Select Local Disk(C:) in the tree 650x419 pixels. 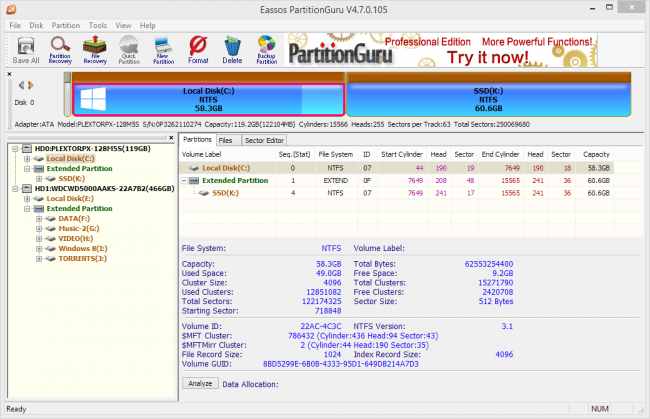point(70,159)
